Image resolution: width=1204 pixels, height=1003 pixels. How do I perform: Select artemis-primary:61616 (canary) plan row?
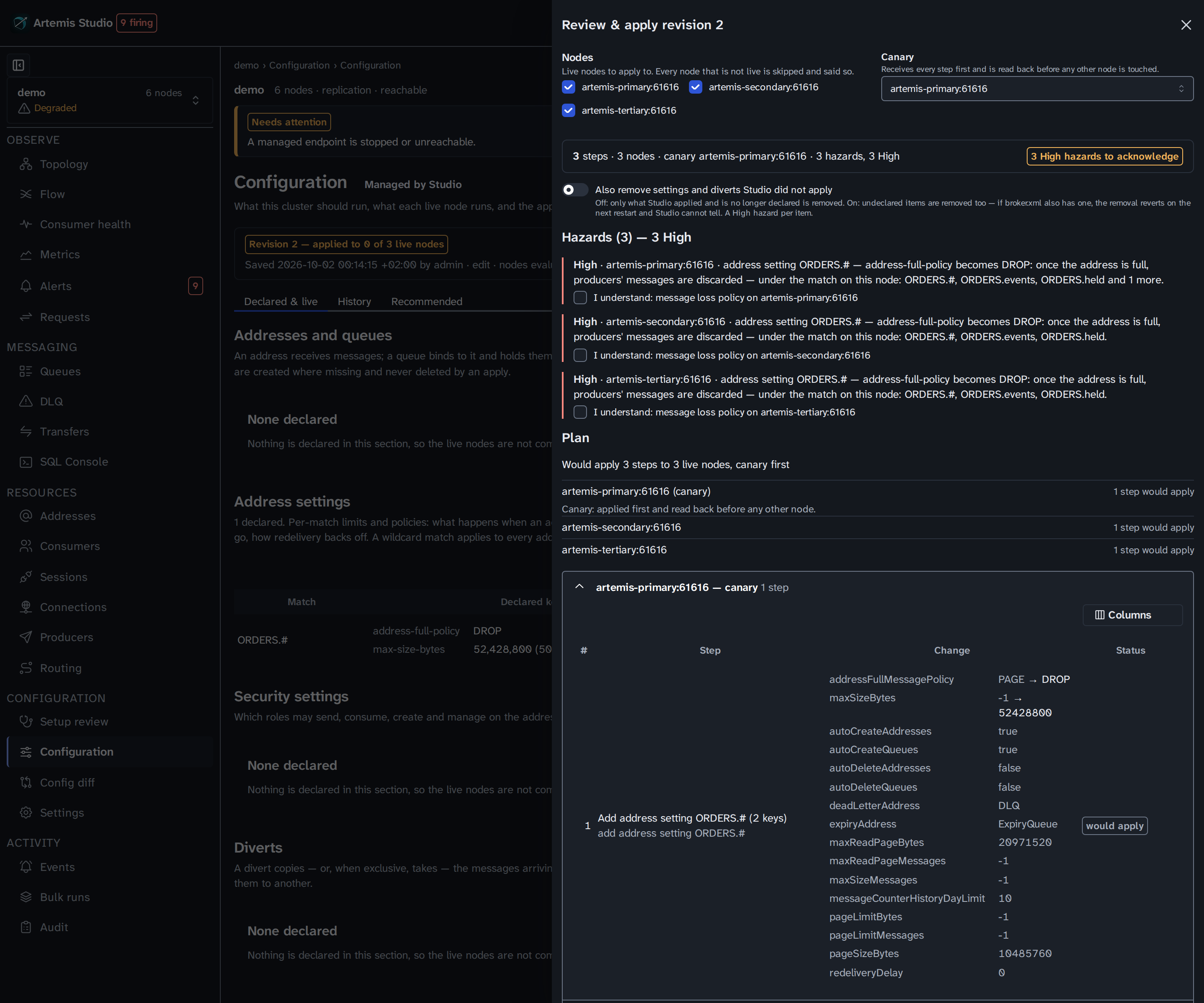click(x=877, y=498)
